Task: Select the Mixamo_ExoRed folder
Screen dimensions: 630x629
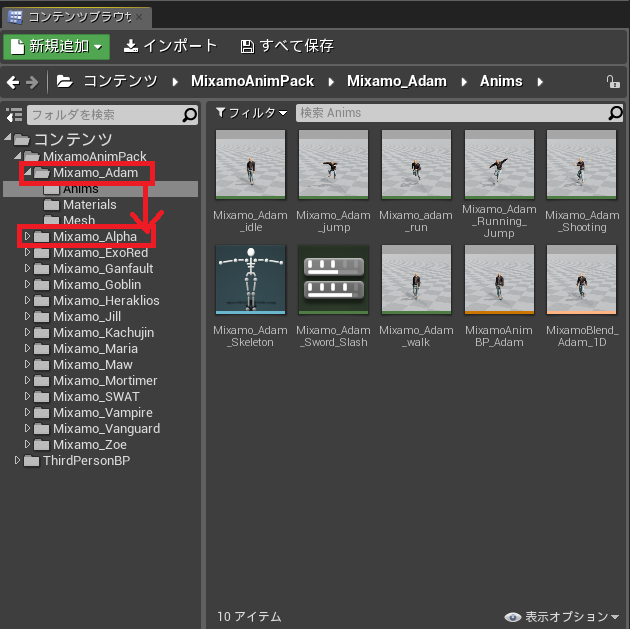Action: coord(91,253)
